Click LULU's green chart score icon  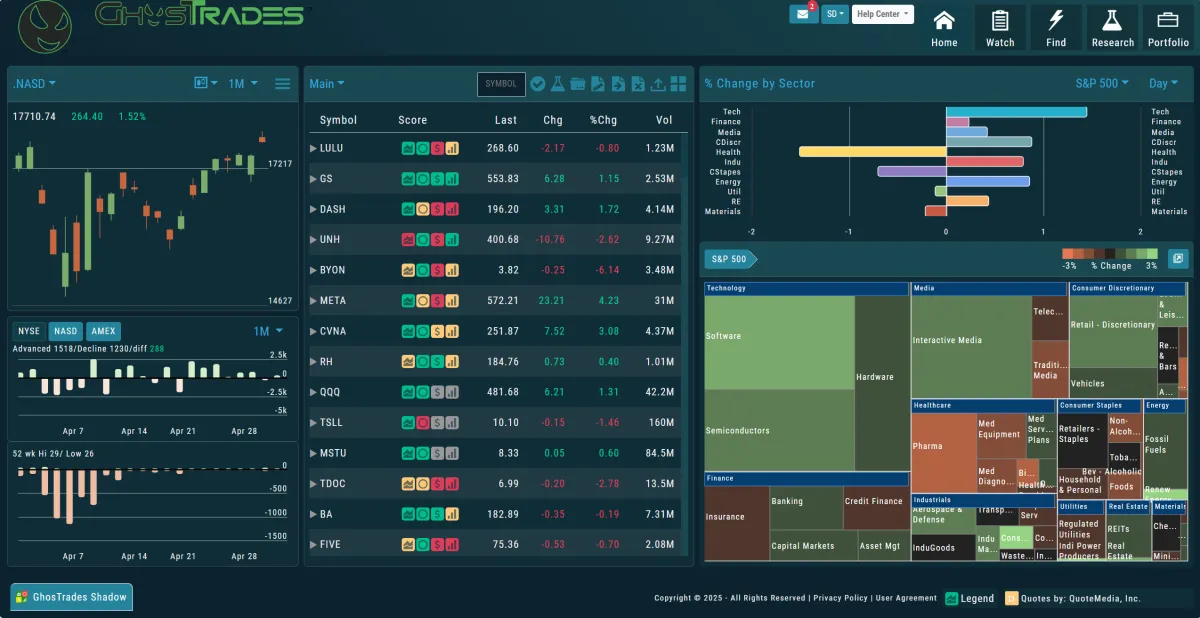tap(408, 148)
